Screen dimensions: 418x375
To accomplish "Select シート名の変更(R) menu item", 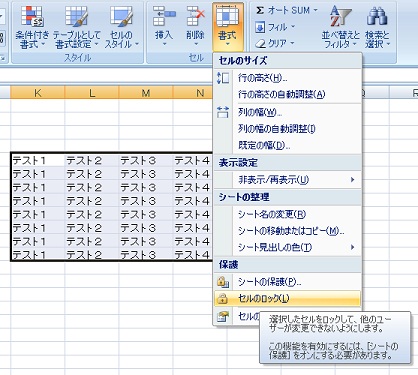I will (287, 214).
